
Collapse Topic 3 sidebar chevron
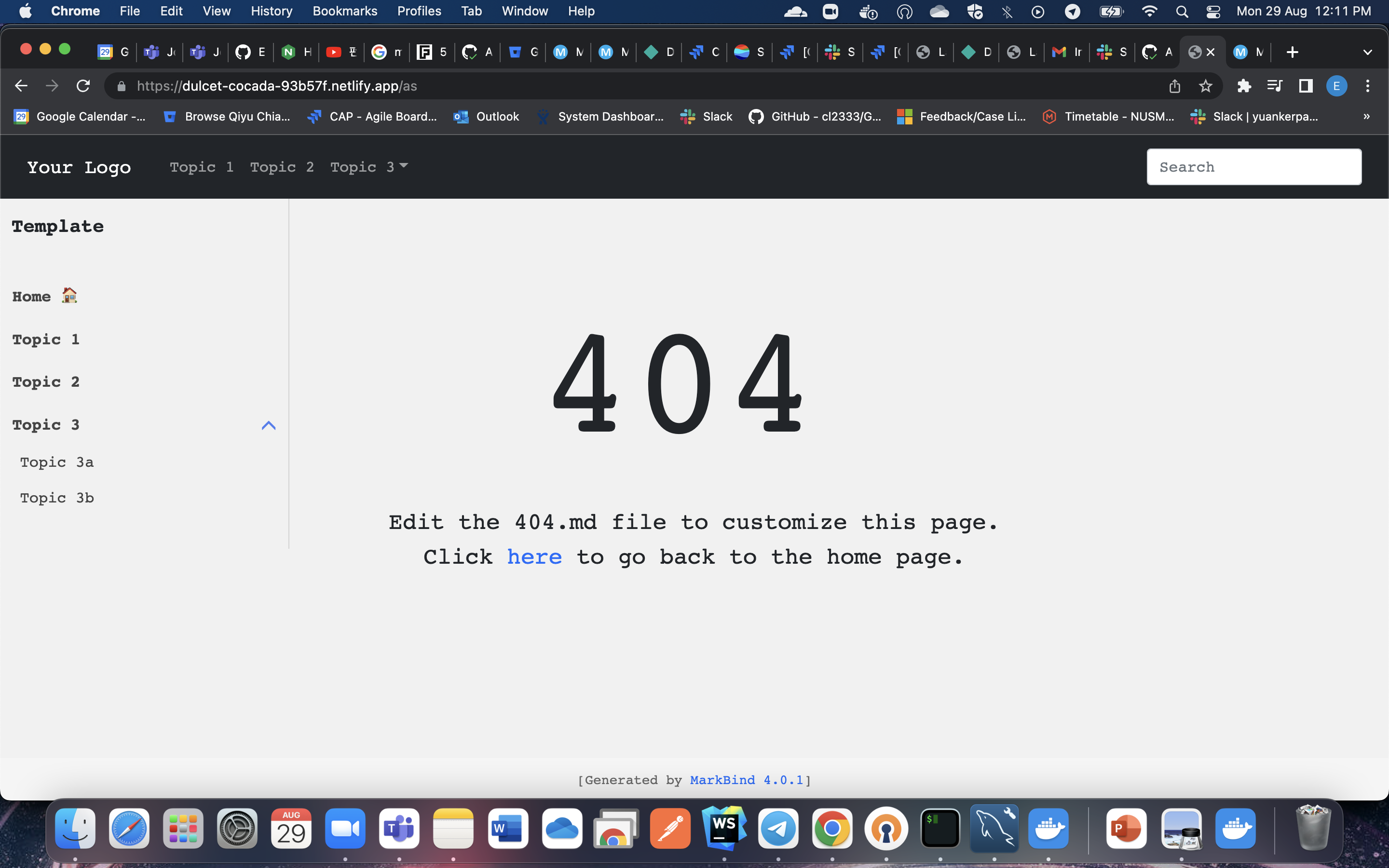[268, 425]
